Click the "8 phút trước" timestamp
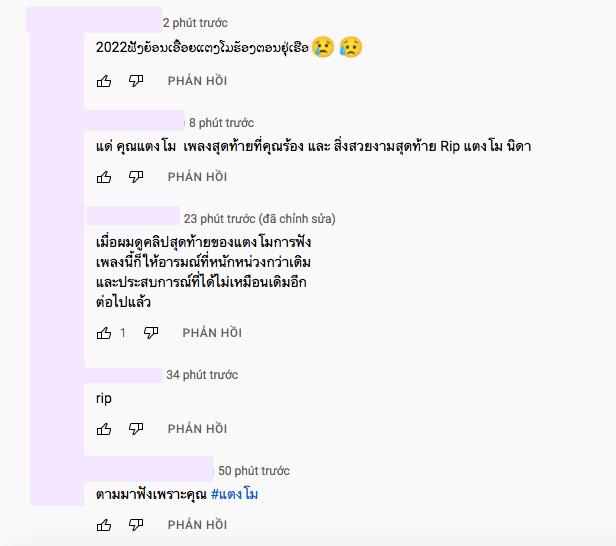This screenshot has width=616, height=546. 221,123
